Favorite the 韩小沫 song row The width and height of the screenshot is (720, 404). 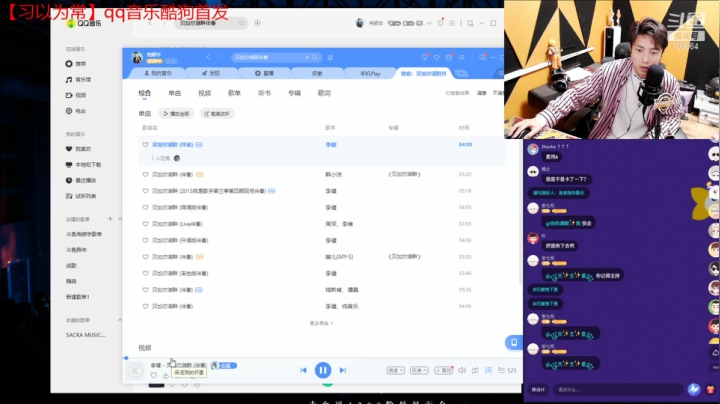[146, 174]
